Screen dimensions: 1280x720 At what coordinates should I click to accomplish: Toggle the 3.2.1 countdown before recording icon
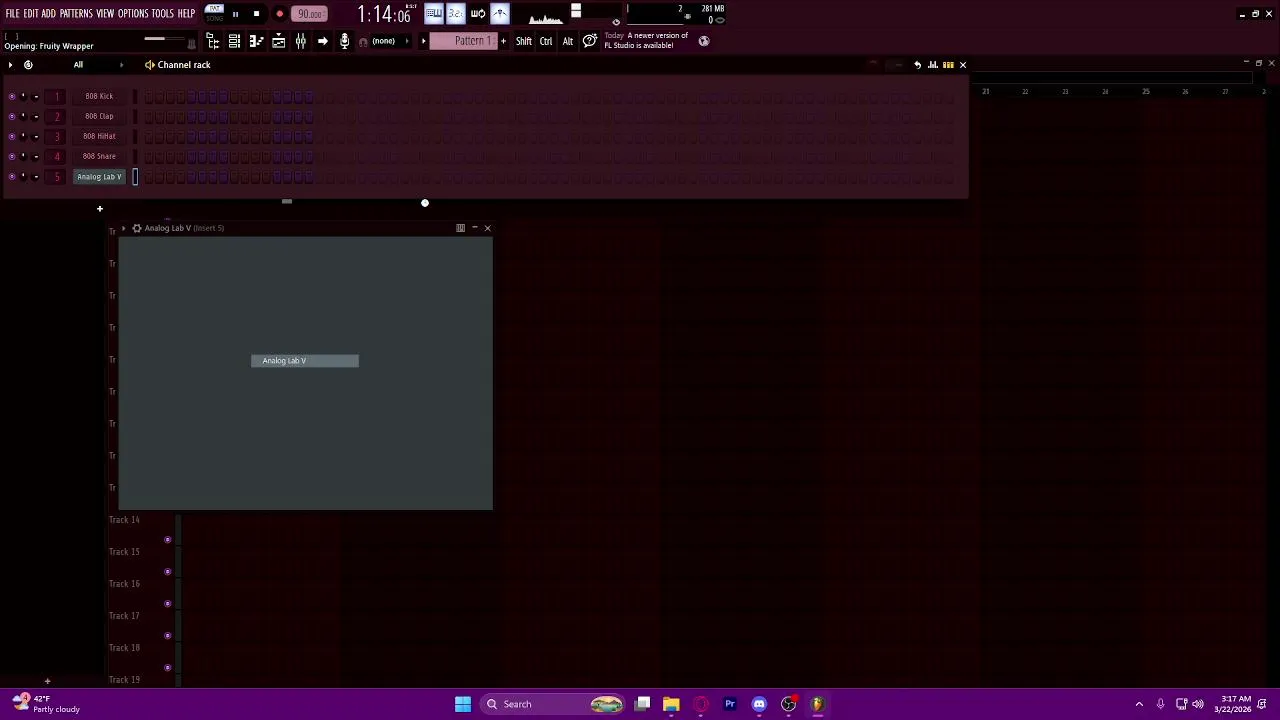pyautogui.click(x=455, y=14)
